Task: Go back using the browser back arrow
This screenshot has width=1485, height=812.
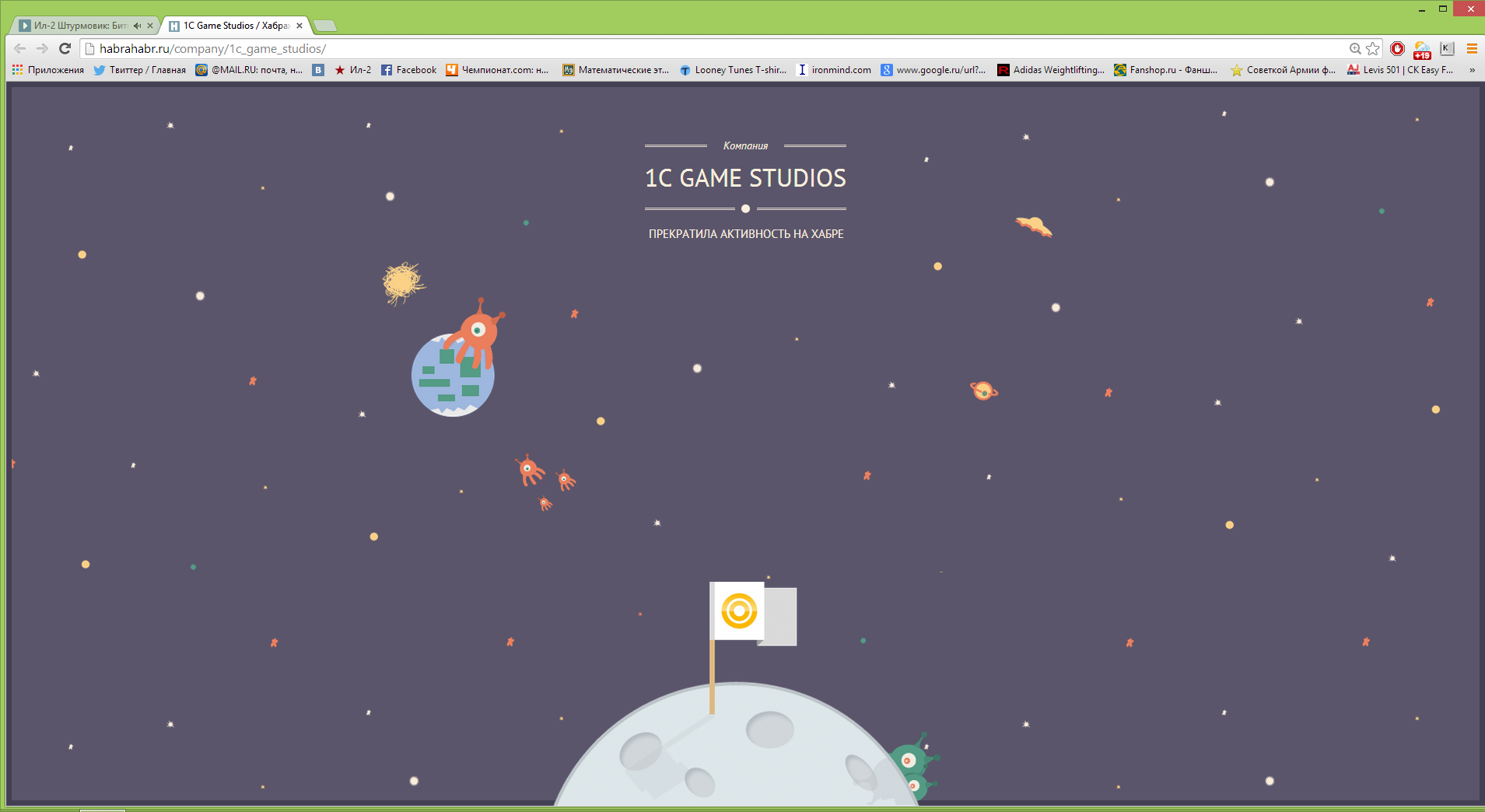Action: 20,48
